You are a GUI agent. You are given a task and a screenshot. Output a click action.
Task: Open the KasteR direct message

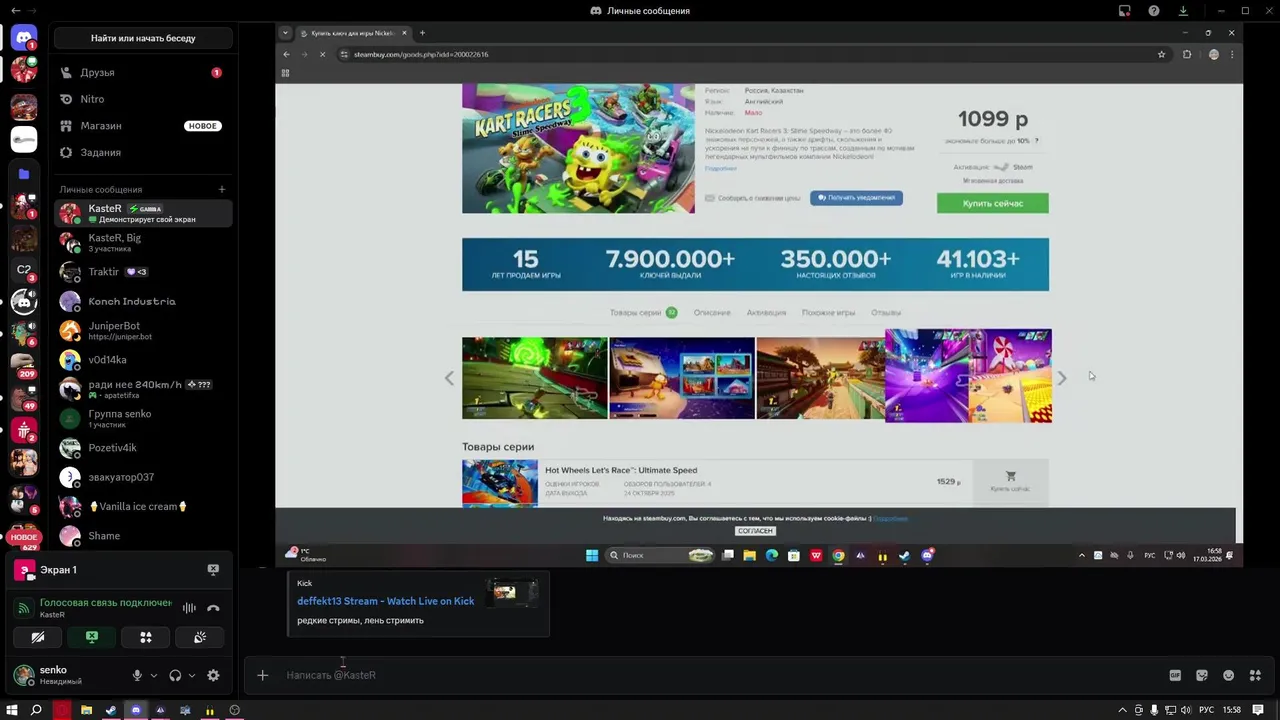pos(143,213)
